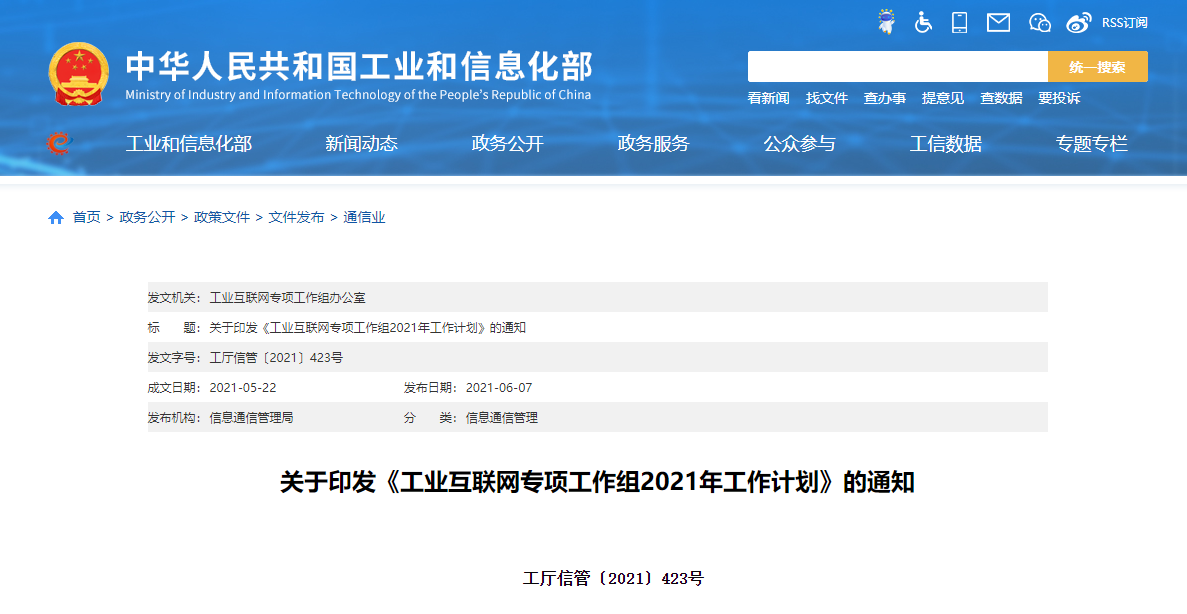Screen dimensions: 1187x614
Task: Open the Weibo icon in header
Action: (1079, 22)
